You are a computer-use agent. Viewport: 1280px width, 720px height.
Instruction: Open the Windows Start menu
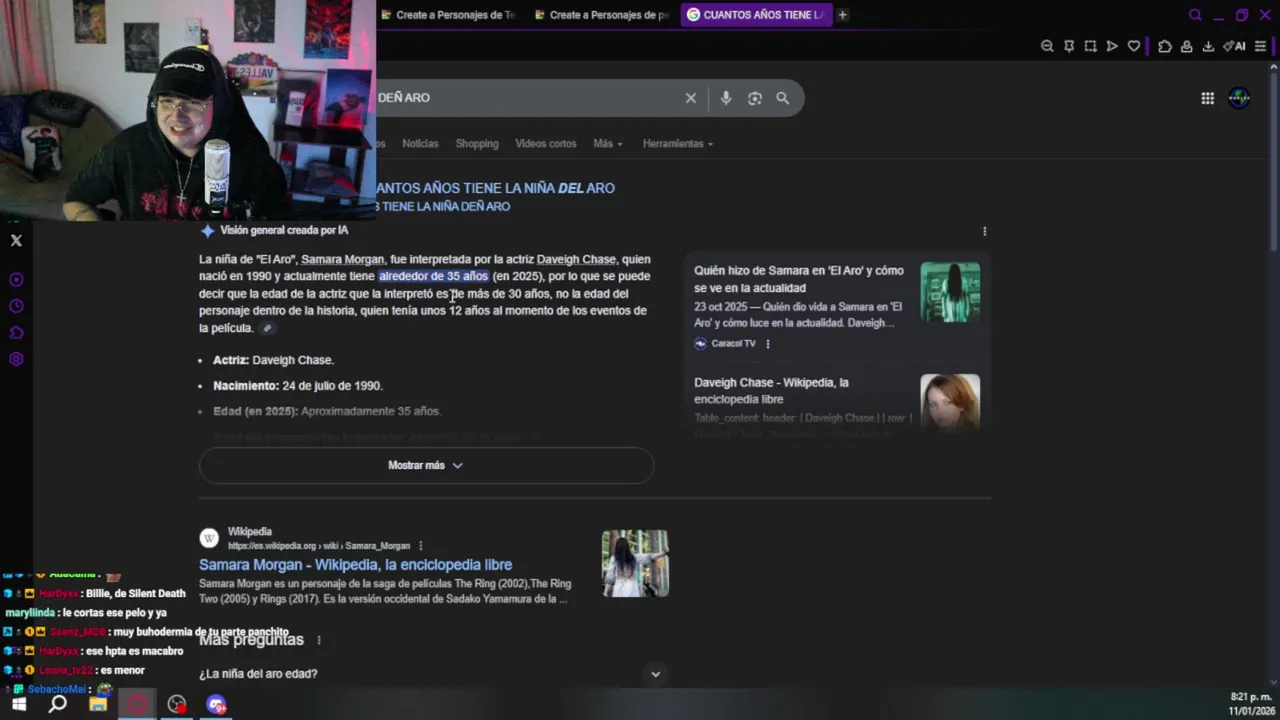tap(19, 704)
